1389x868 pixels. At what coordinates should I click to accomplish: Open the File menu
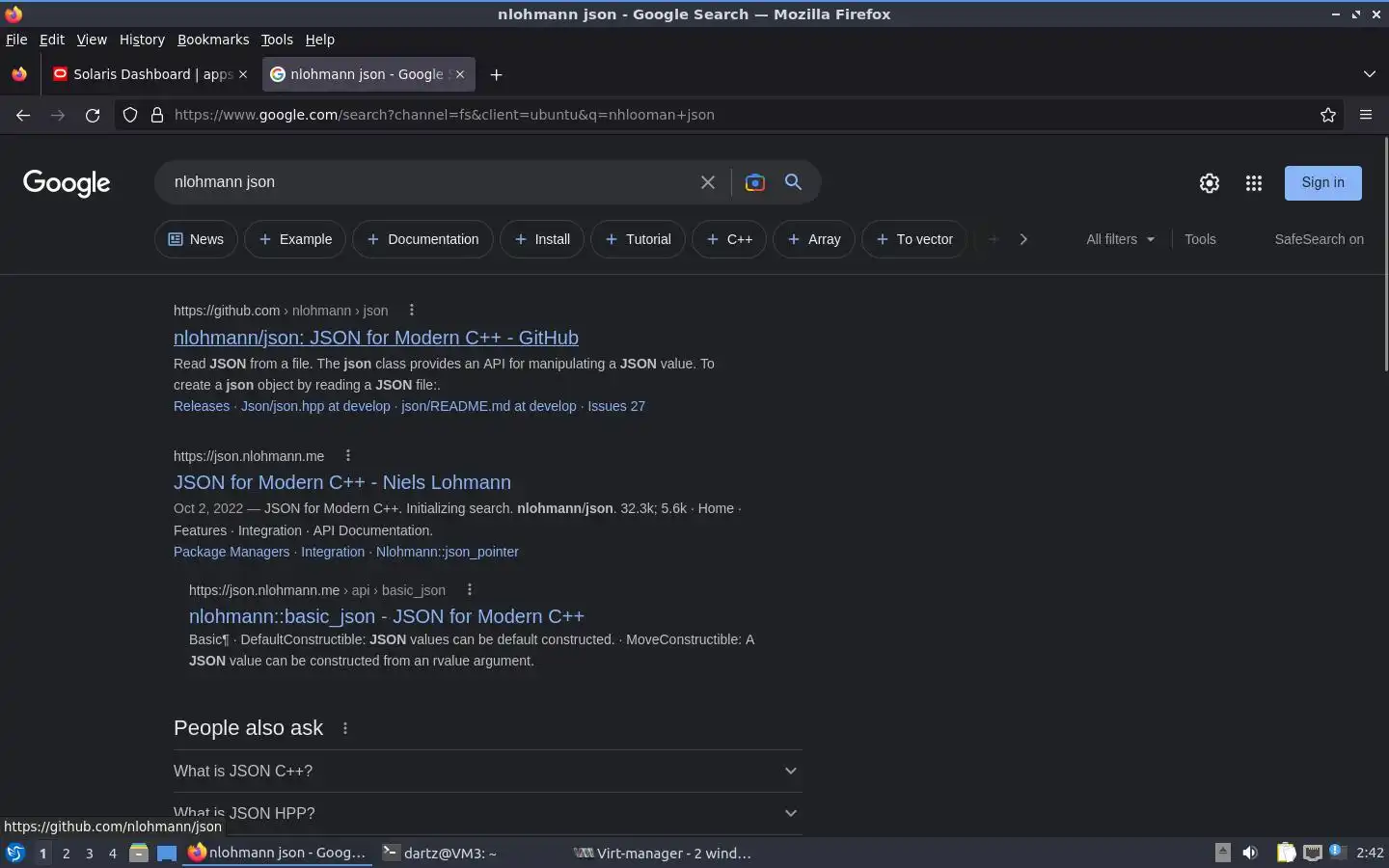point(16,40)
